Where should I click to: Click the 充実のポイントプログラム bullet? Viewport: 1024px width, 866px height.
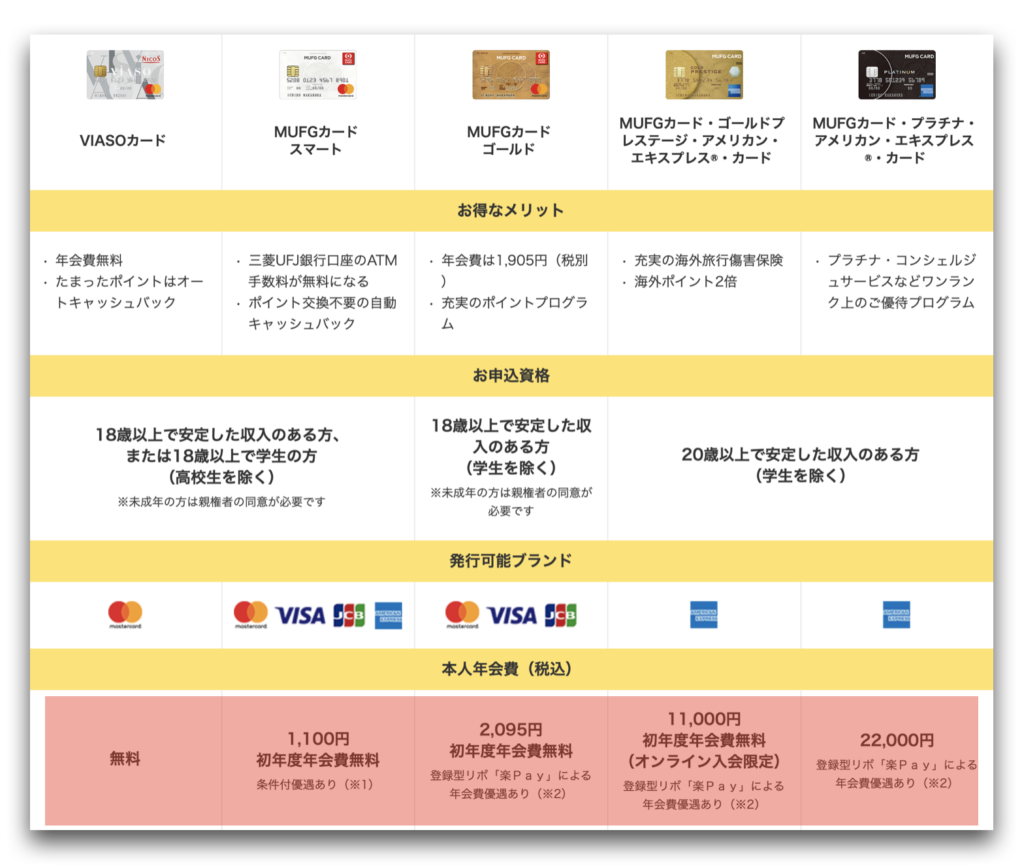coord(515,313)
